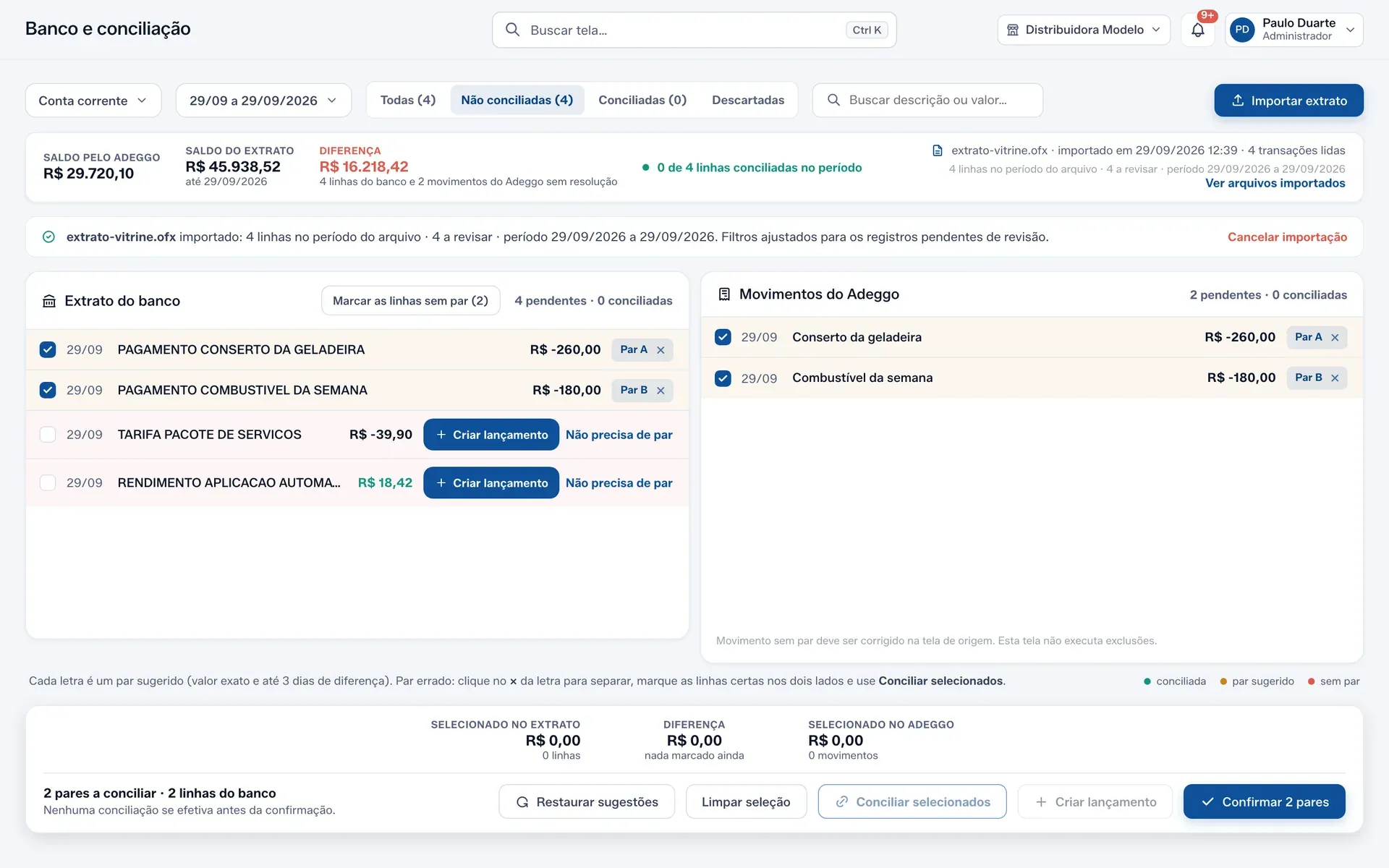Viewport: 1389px width, 868px height.
Task: Check TARIFA PACOTE DE SERVICOS row
Action: (48, 435)
